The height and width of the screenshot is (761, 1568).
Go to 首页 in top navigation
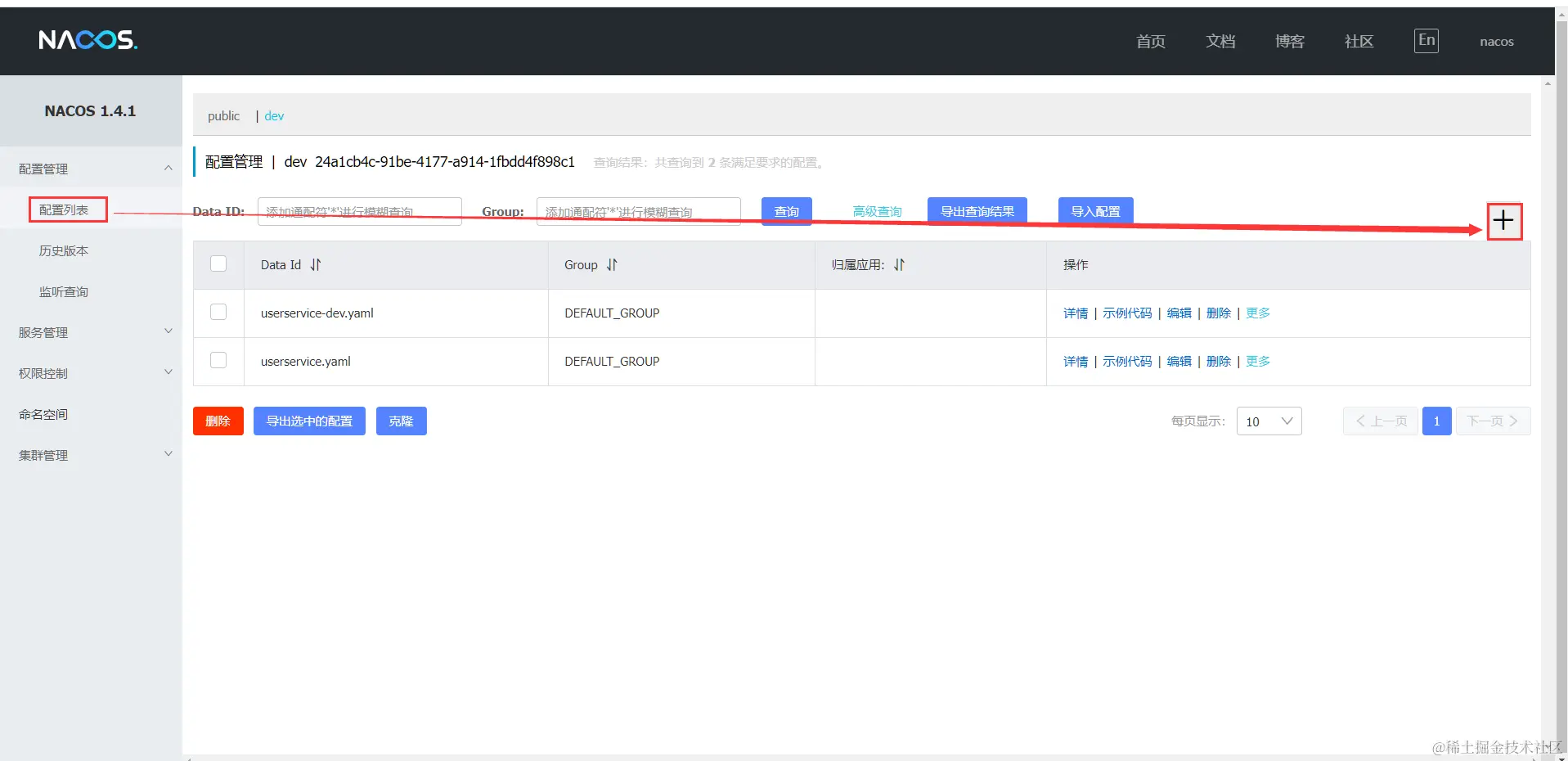tap(1151, 41)
